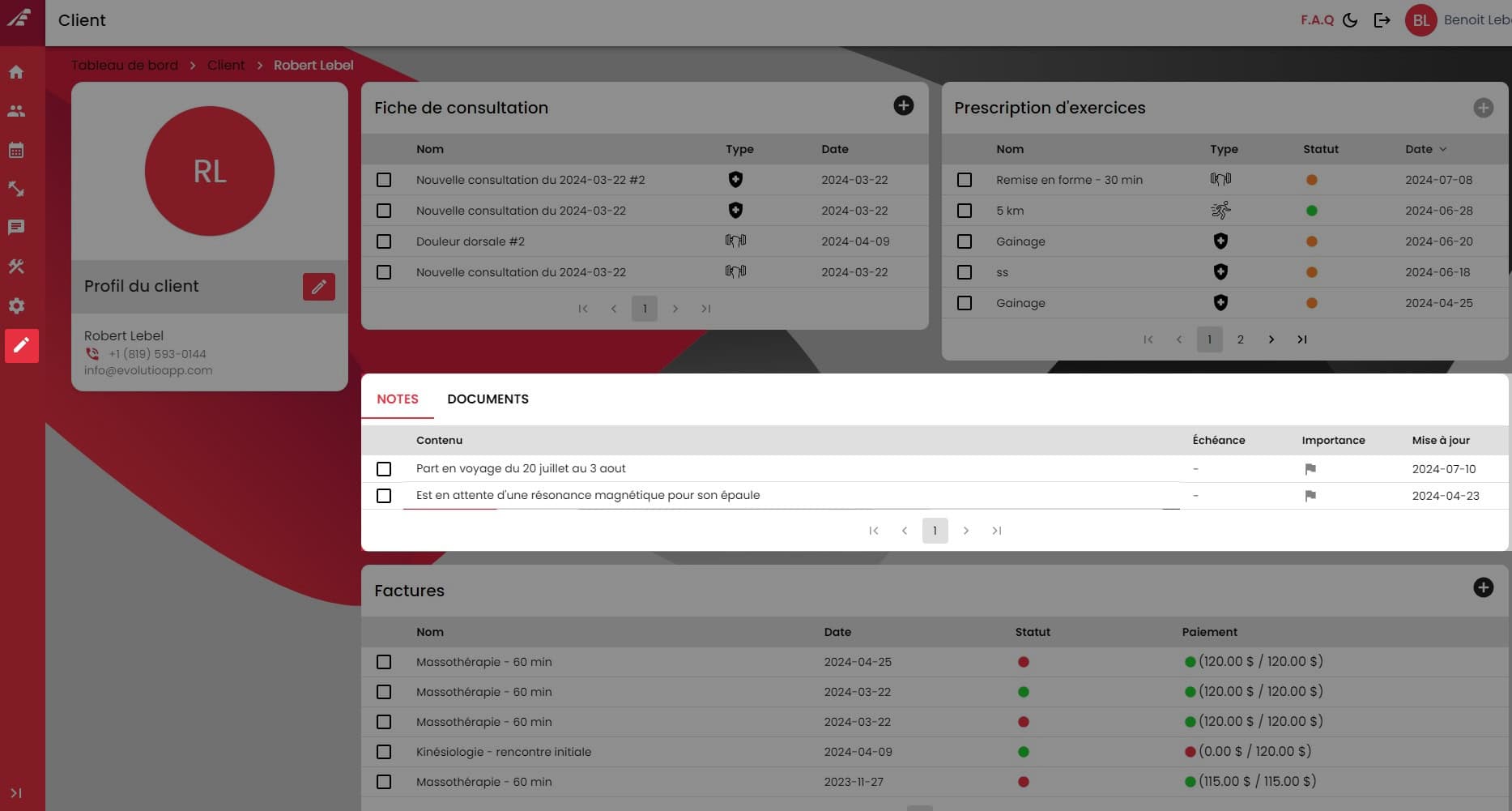Switch to the DOCUMENTS tab
Image resolution: width=1512 pixels, height=811 pixels.
[x=488, y=399]
